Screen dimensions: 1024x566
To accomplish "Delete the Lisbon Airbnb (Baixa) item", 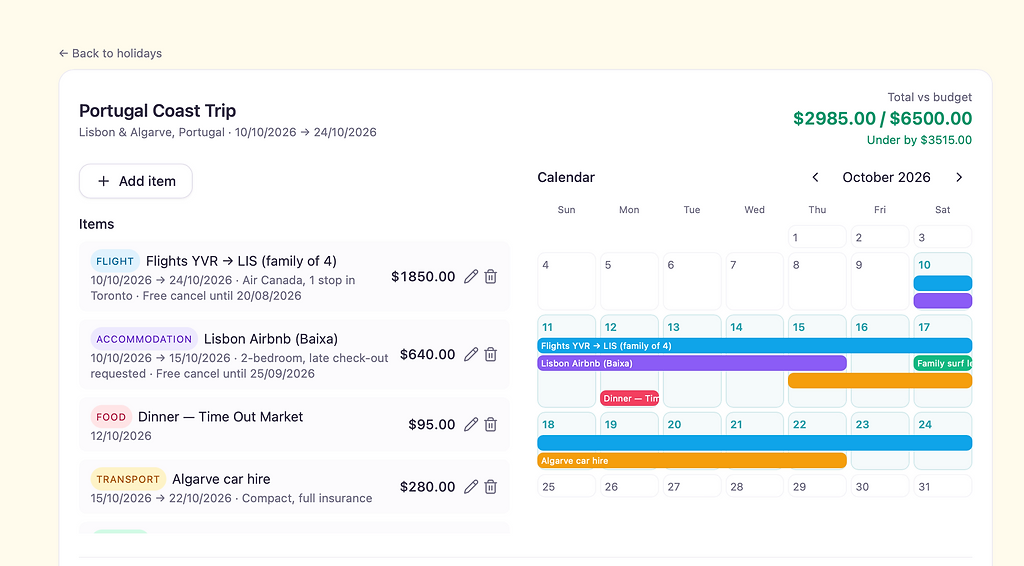I will (x=490, y=354).
